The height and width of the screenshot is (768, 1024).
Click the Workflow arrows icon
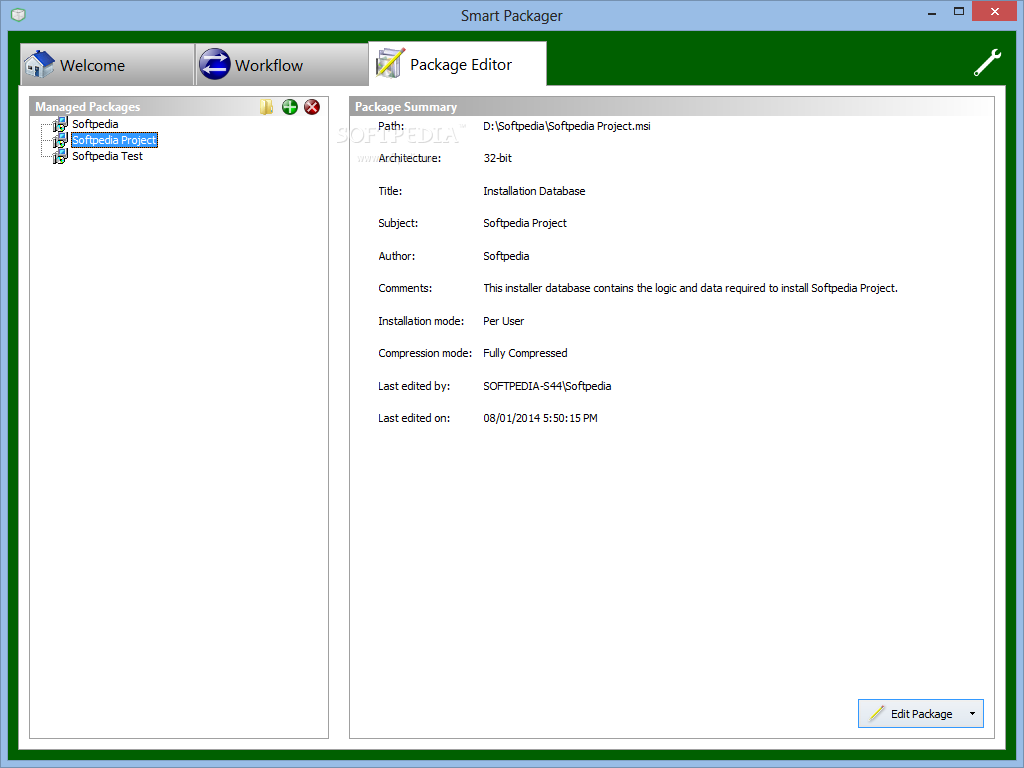[214, 65]
